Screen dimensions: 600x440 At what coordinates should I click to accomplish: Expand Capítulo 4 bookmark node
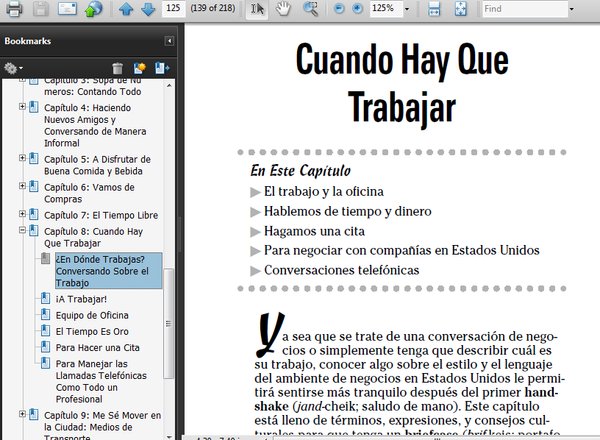(x=23, y=106)
